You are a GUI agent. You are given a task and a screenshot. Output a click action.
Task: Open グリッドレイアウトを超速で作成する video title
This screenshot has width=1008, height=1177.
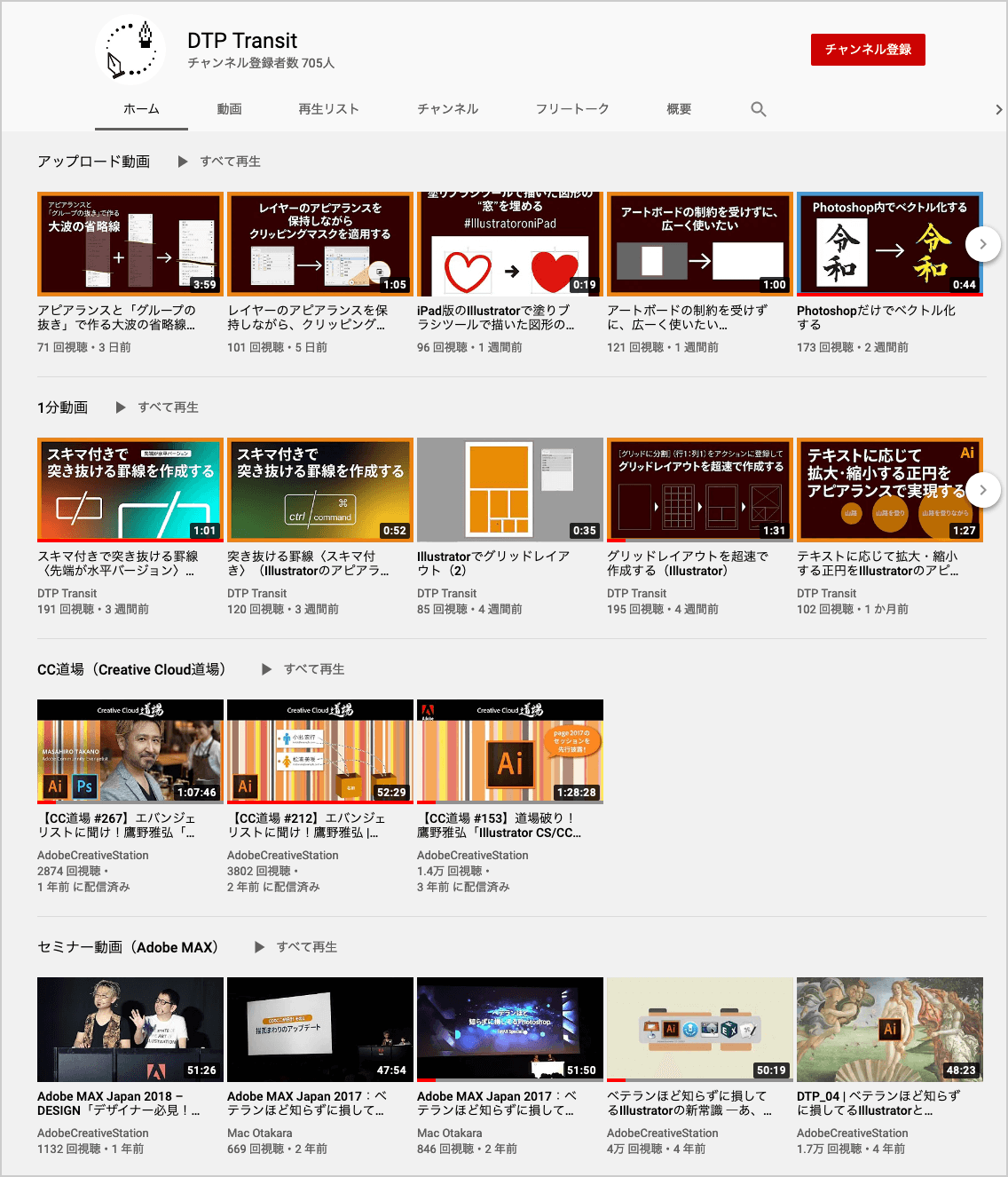pyautogui.click(x=687, y=564)
